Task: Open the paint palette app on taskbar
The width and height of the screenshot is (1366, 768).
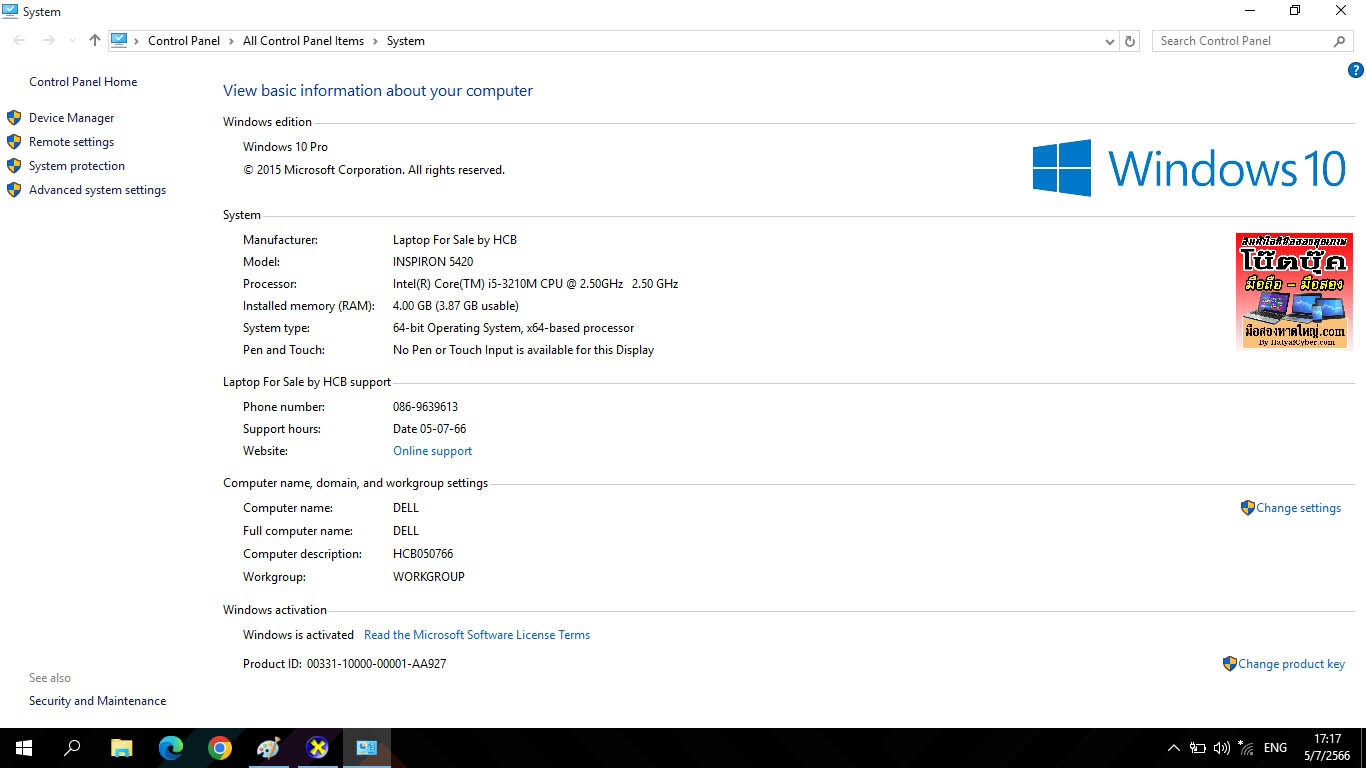Action: tap(268, 748)
